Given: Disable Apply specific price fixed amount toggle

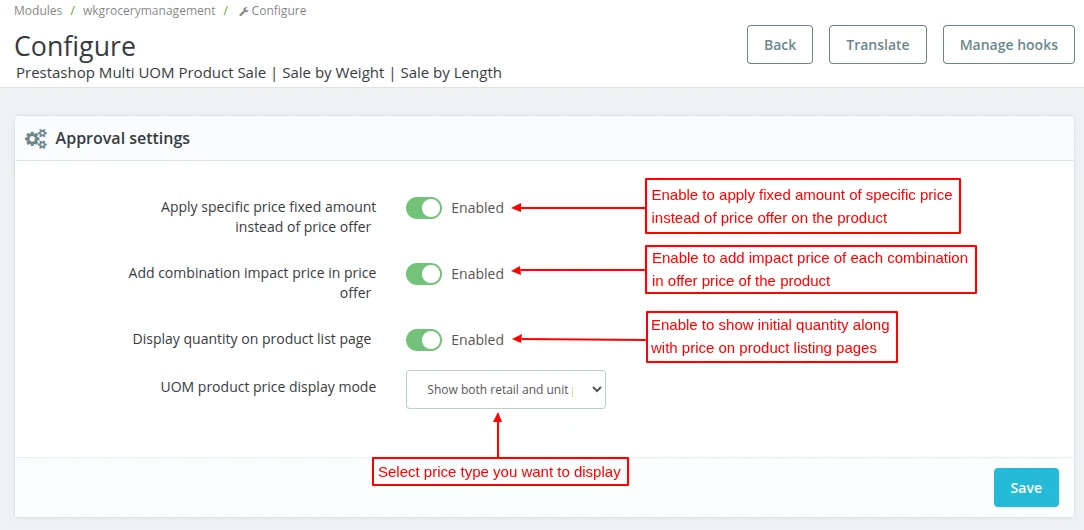Looking at the screenshot, I should [423, 208].
